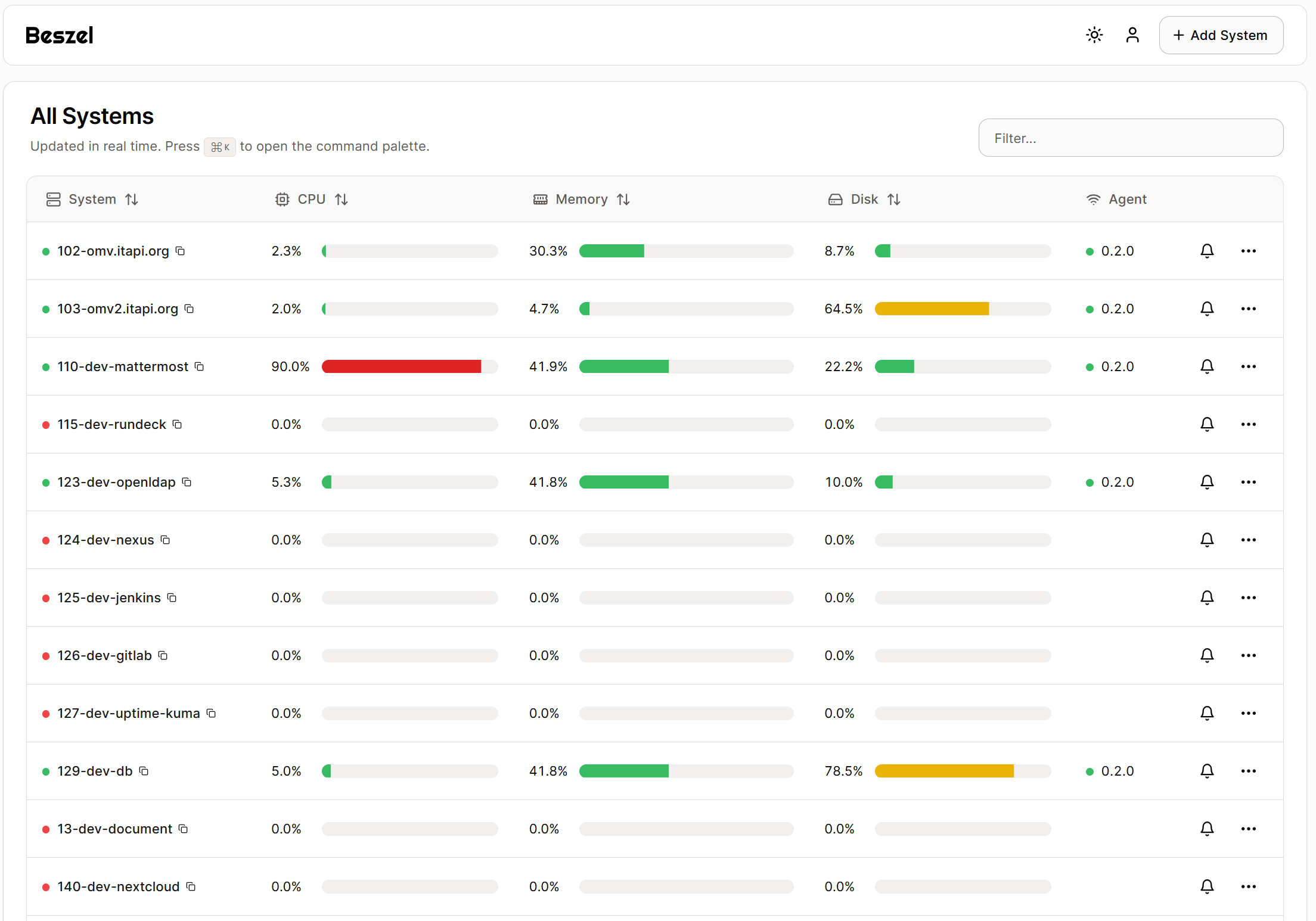Open actions menu for 123-dev-openldap
Screen dimensions: 1316x921
pos(1249,482)
